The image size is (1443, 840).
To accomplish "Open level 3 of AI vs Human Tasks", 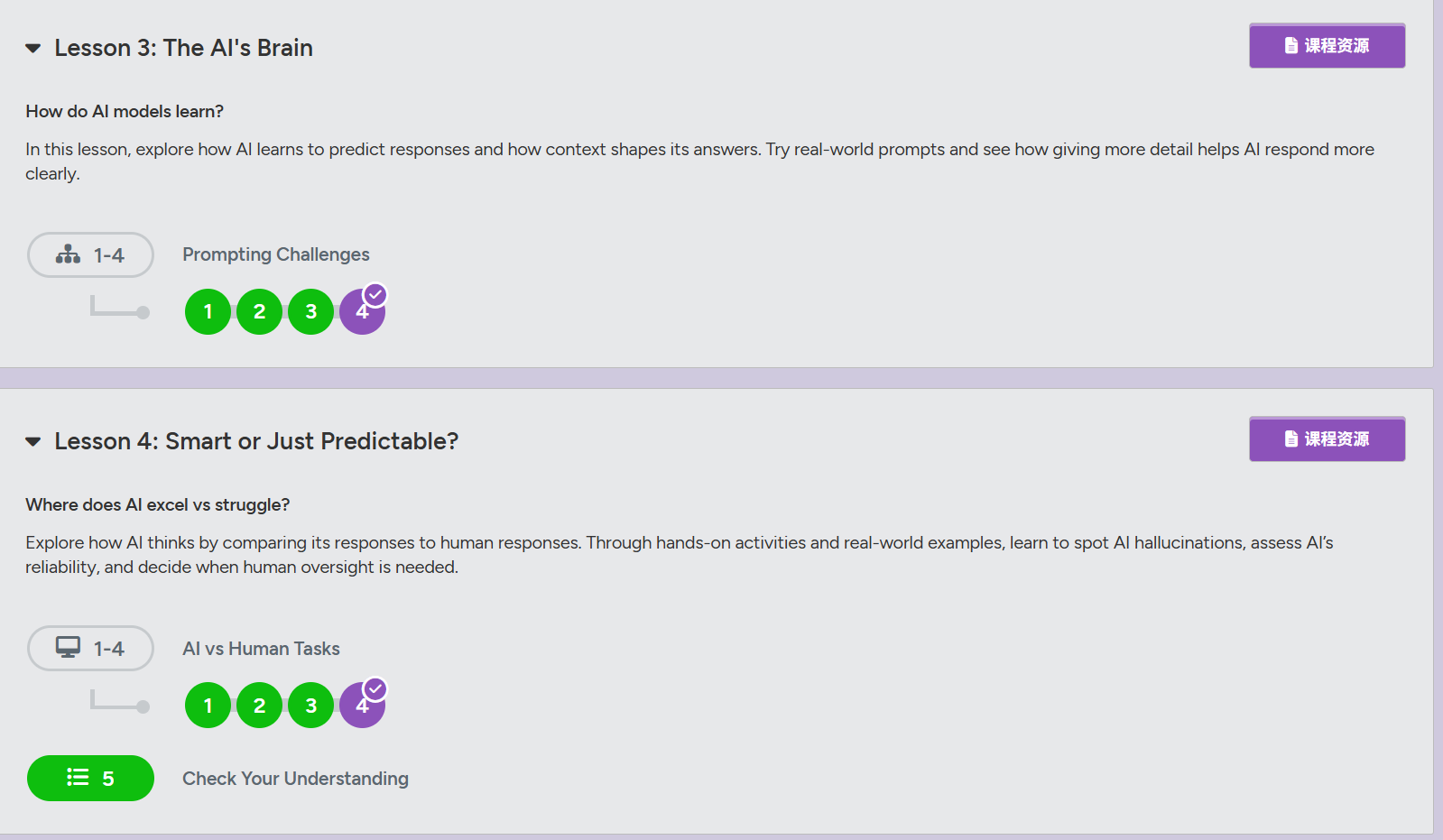I will click(311, 706).
